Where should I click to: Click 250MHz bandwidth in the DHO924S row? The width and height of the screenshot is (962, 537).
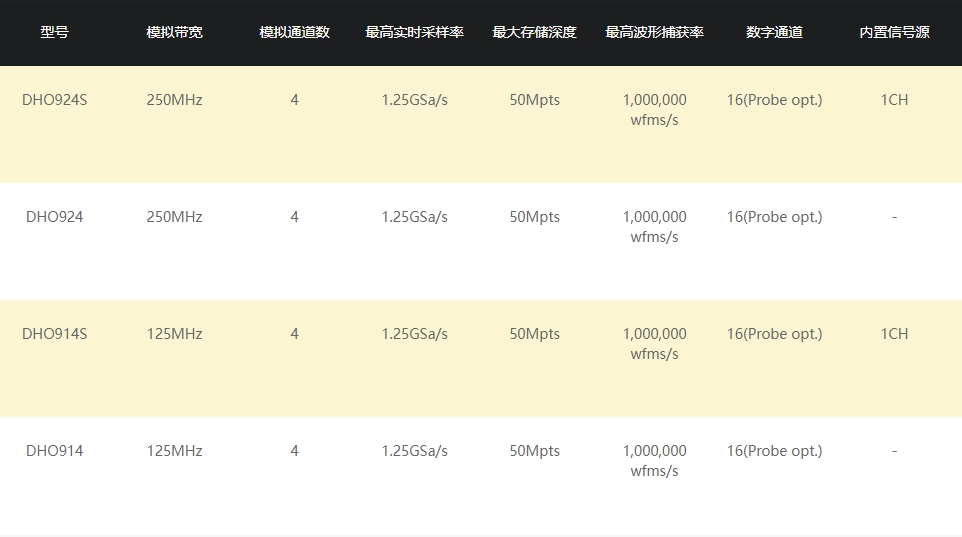pyautogui.click(x=174, y=100)
